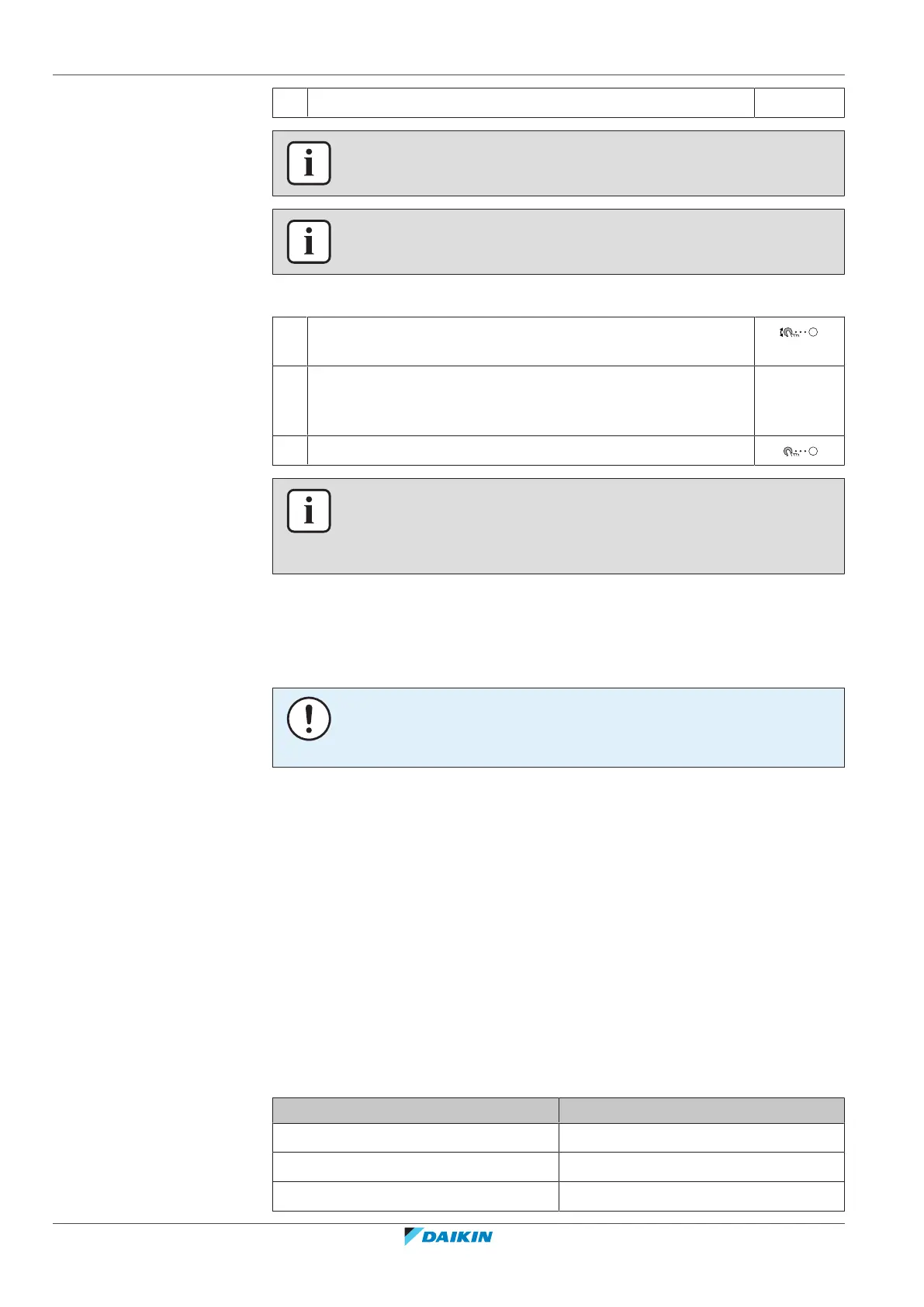Viewport: 924px width, 1307px height.
Task: Click the info icon in the topmost gray note
Action: click(309, 163)
